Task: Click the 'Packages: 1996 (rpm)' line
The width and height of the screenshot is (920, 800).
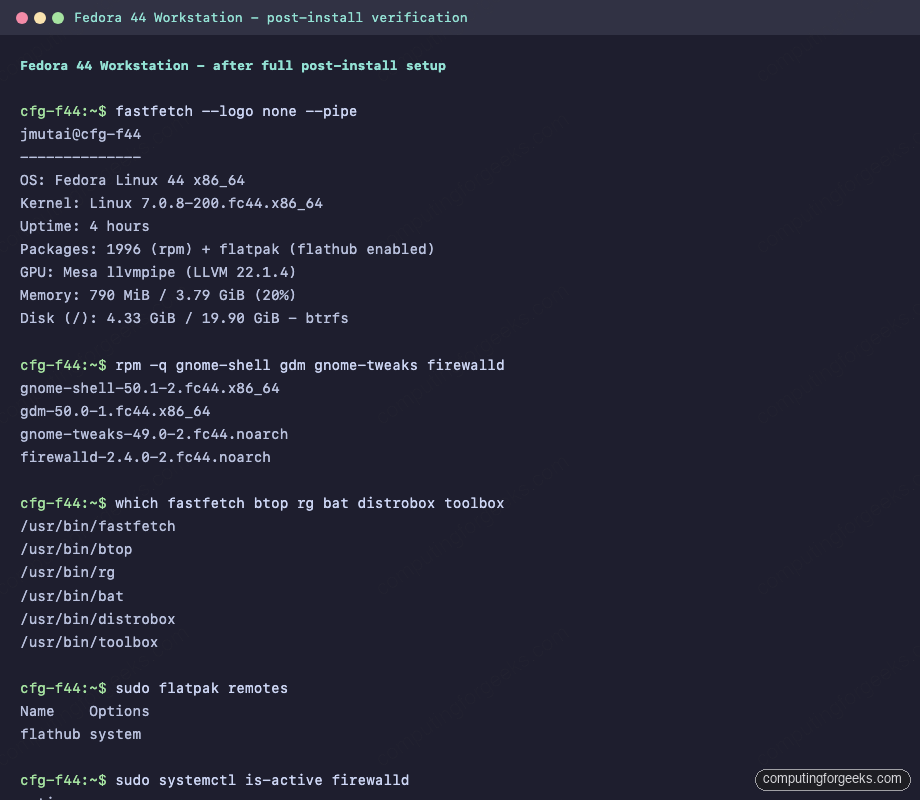Action: point(227,249)
